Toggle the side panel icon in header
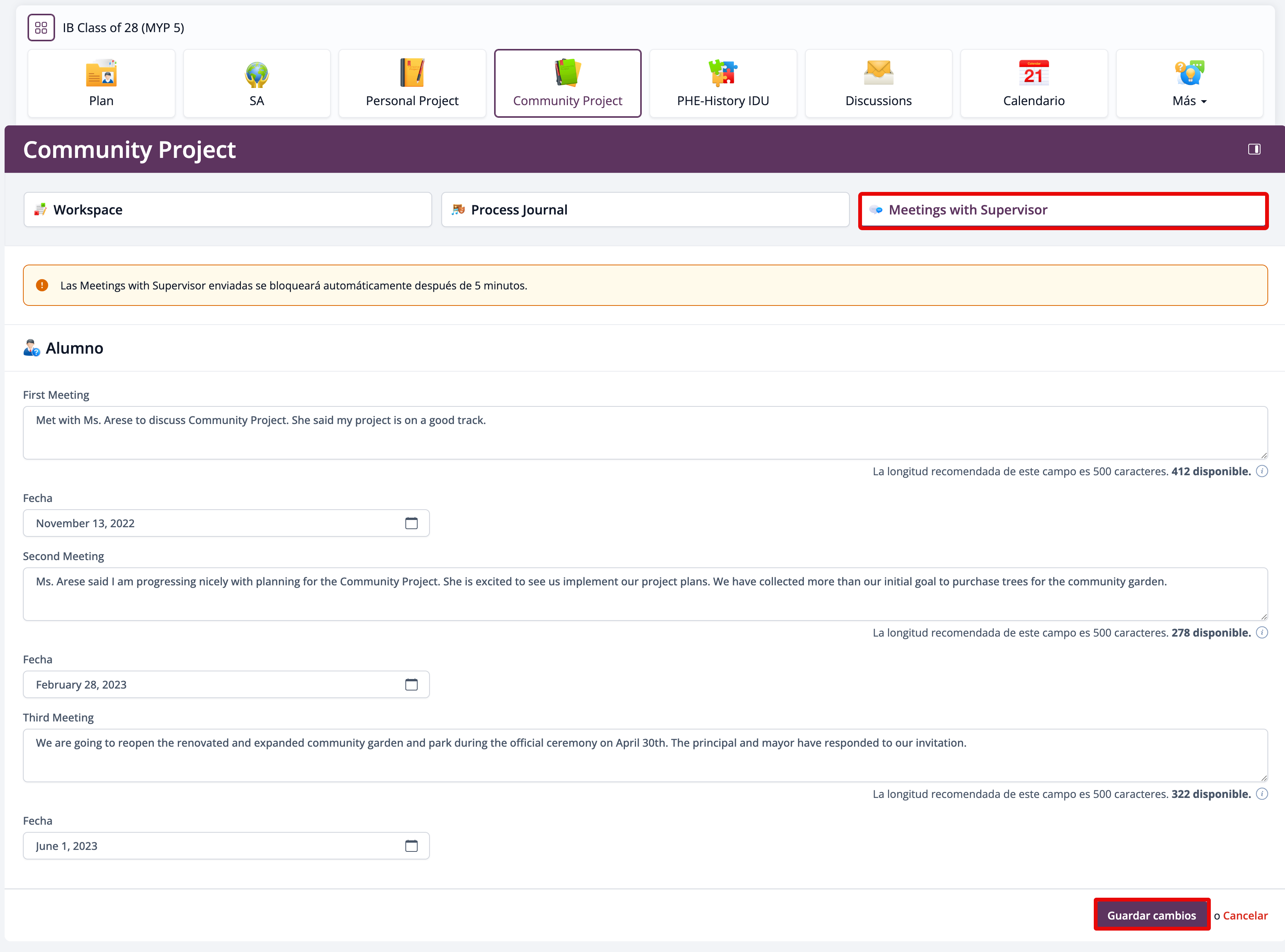1285x952 pixels. (x=1254, y=149)
